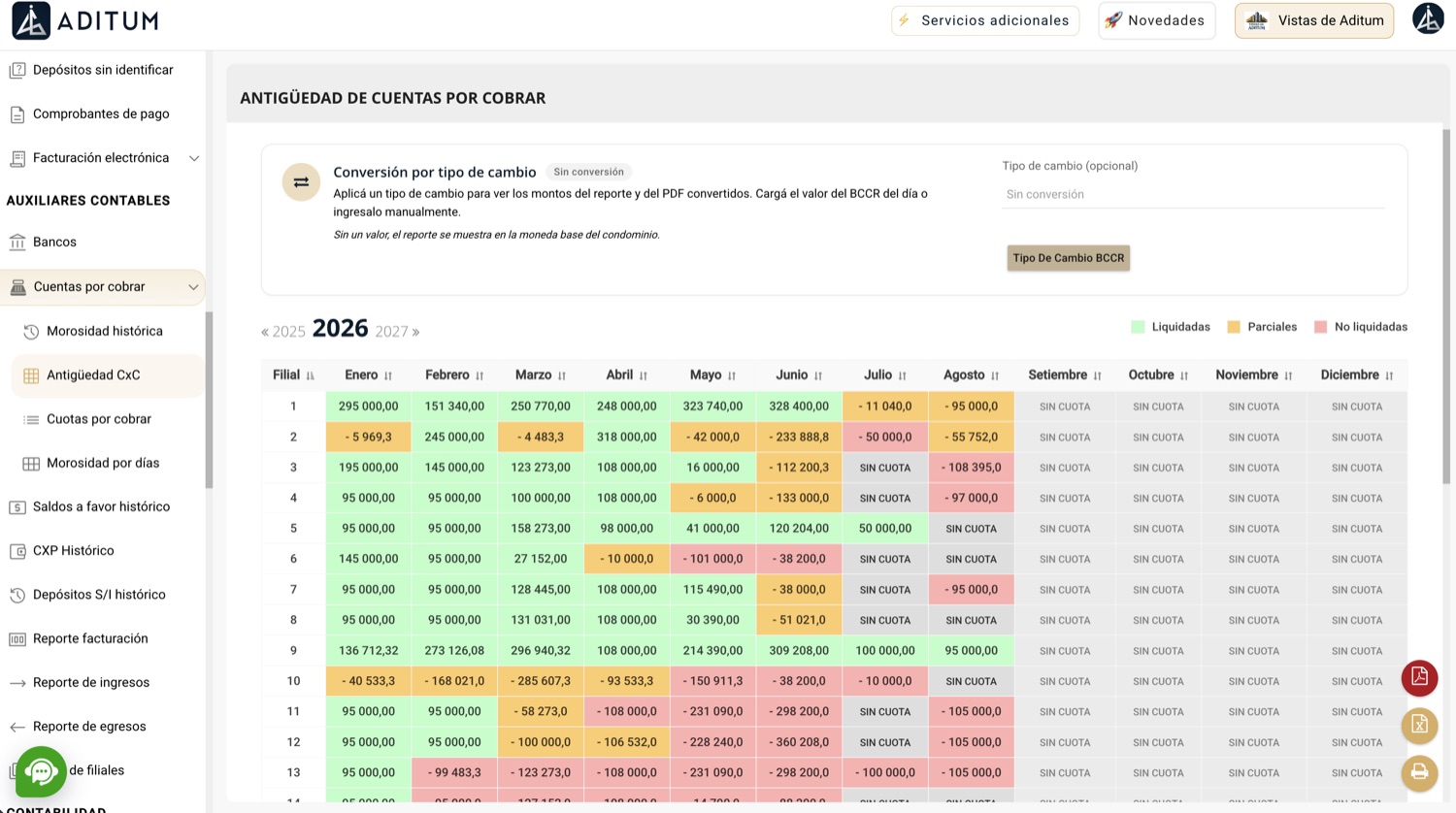This screenshot has width=1456, height=813.
Task: Open the green chat support bubble
Action: (x=41, y=771)
